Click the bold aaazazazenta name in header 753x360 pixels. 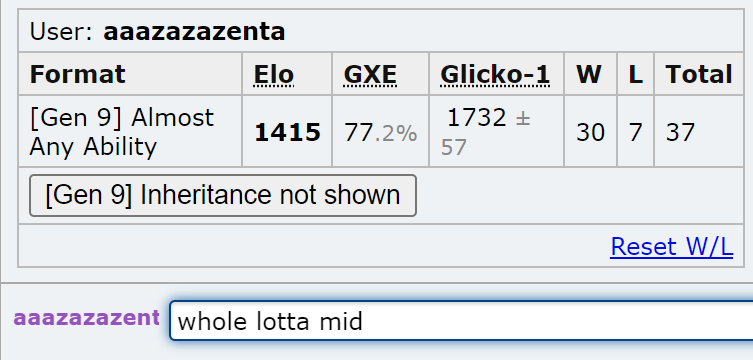194,32
